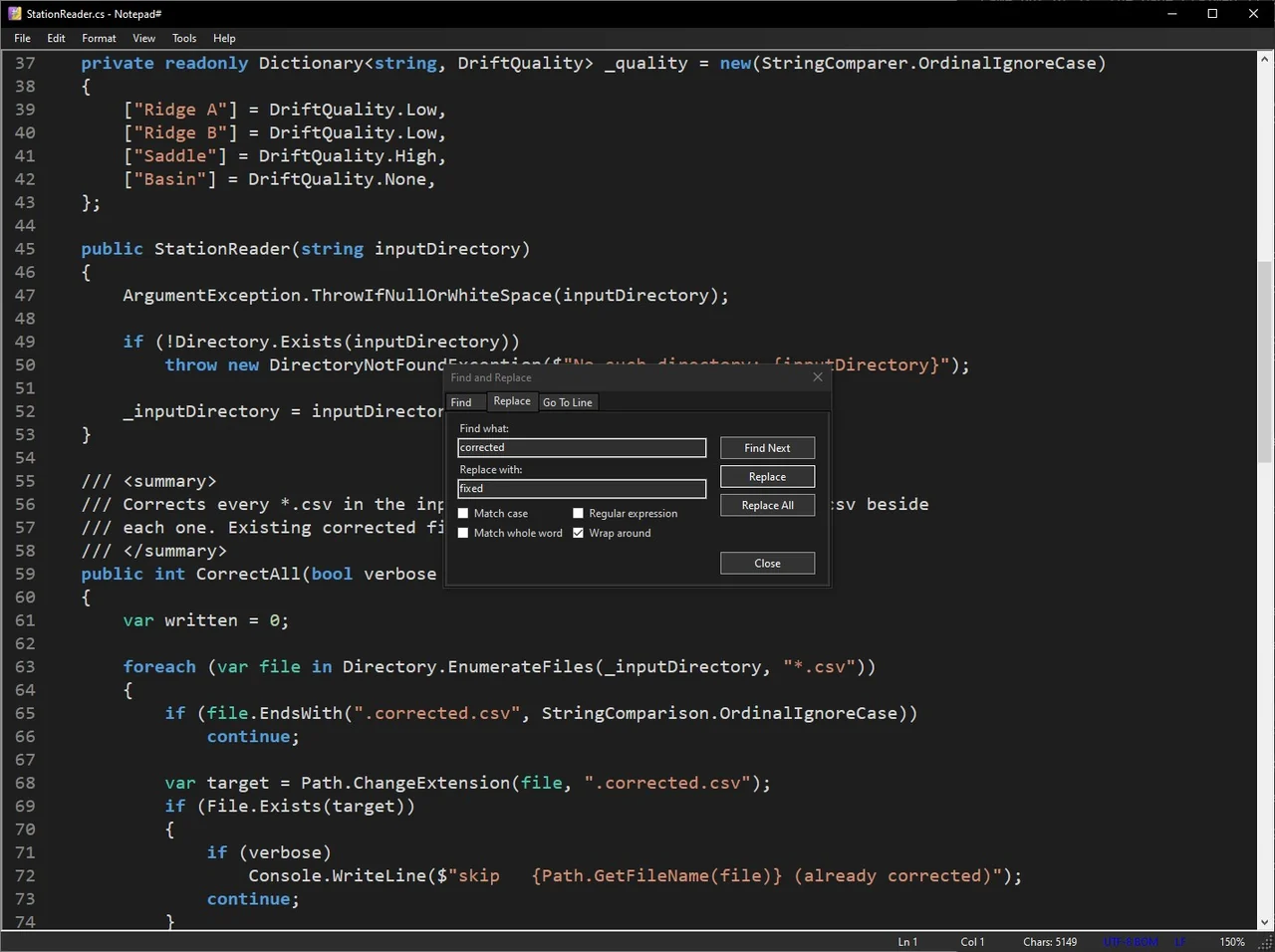This screenshot has height=952, width=1275.
Task: Click line number 63 in the gutter
Action: pyautogui.click(x=25, y=667)
